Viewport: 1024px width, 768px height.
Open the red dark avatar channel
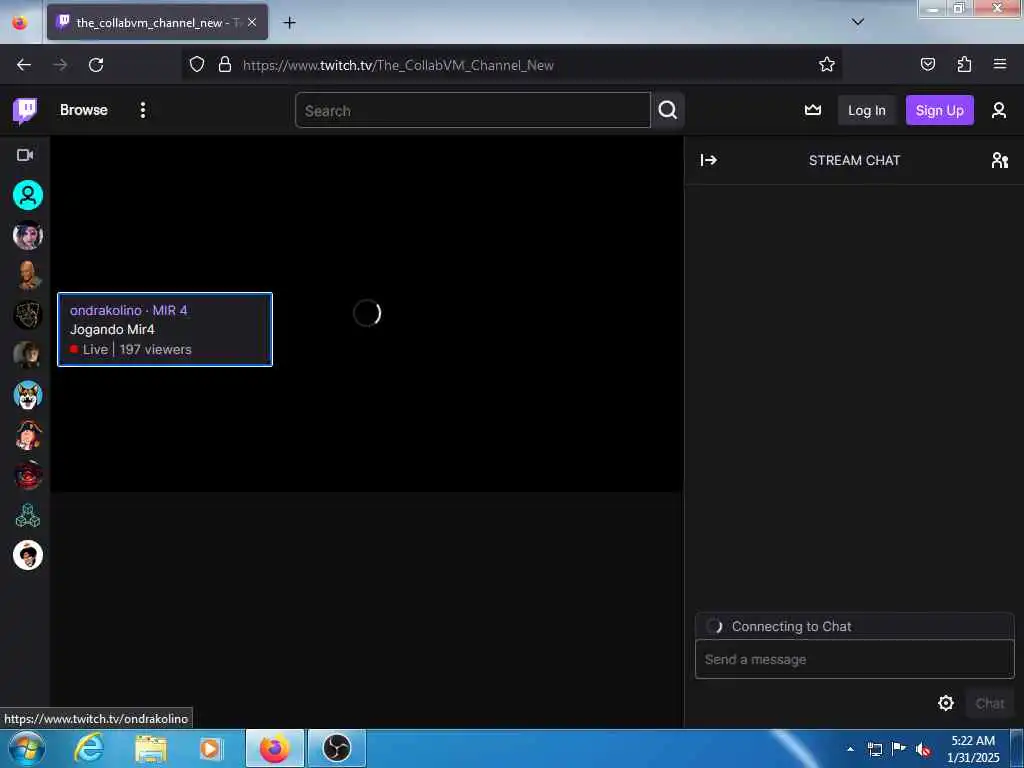pyautogui.click(x=28, y=475)
